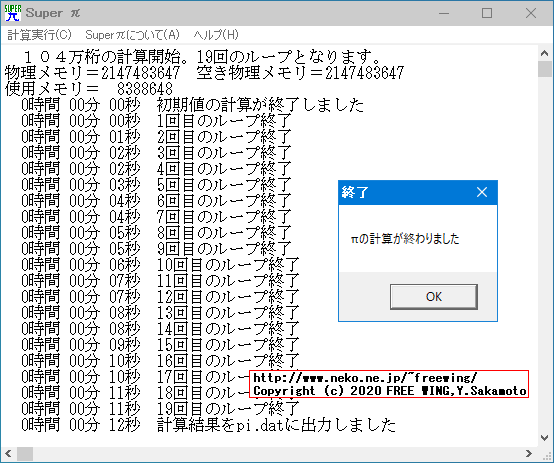Image resolution: width=554 pixels, height=463 pixels.
Task: Open the 計算実行(C) menu
Action: pyautogui.click(x=39, y=35)
